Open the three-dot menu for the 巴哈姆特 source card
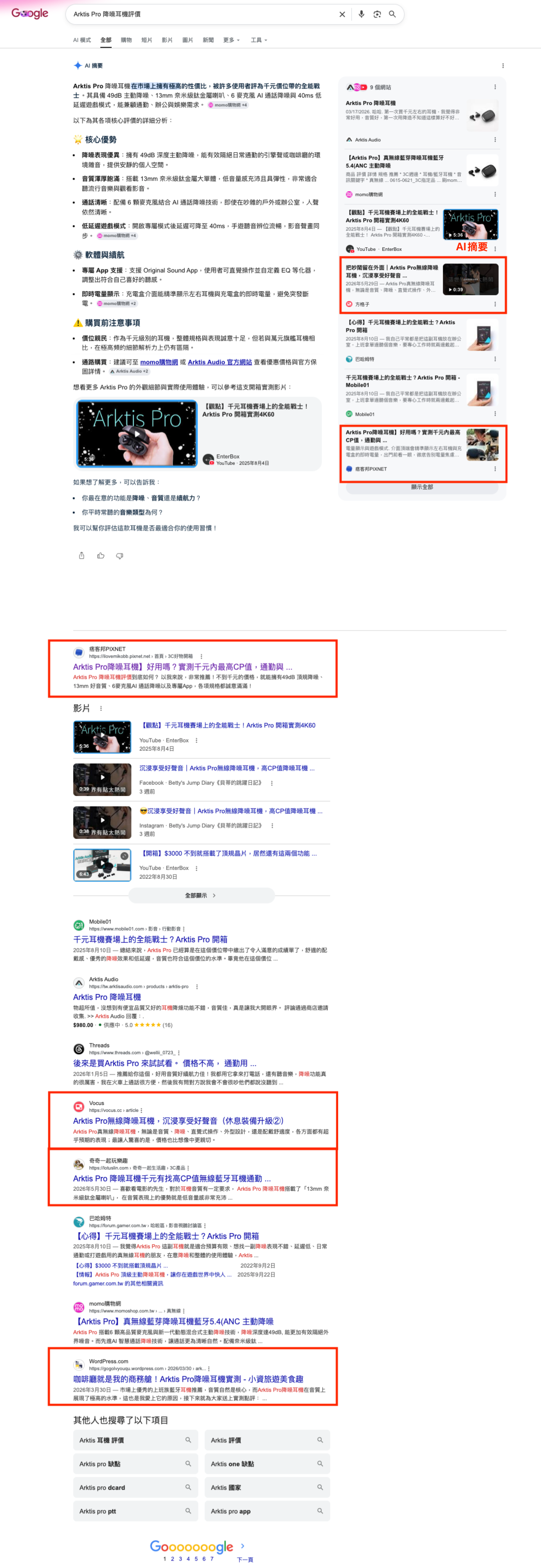This screenshot has height=1568, width=541. point(495,359)
